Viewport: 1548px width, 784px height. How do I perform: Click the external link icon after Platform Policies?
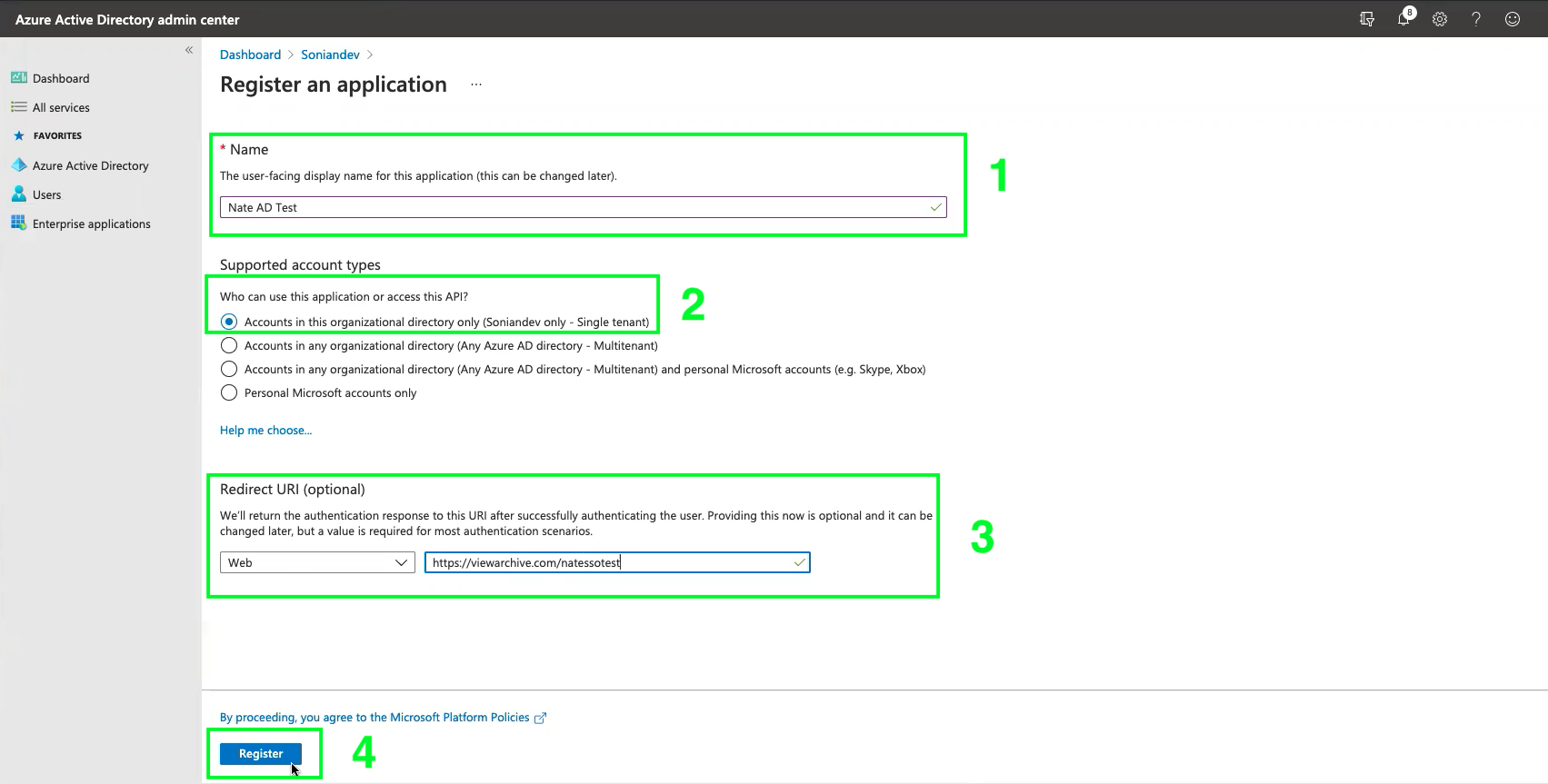[540, 718]
